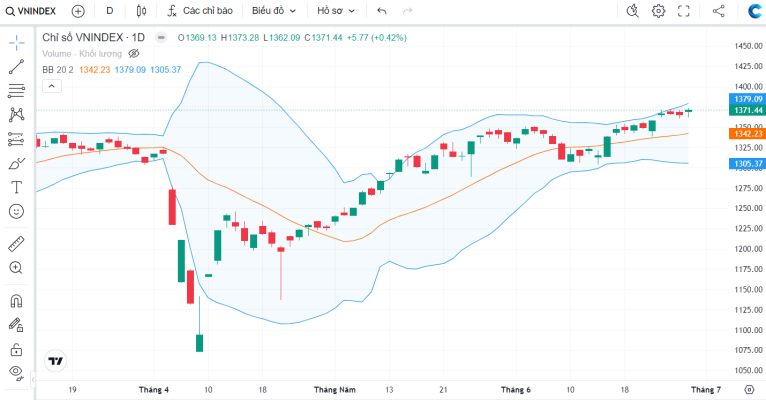Open quick search icon in top bar
This screenshot has width=766, height=400.
pos(633,11)
